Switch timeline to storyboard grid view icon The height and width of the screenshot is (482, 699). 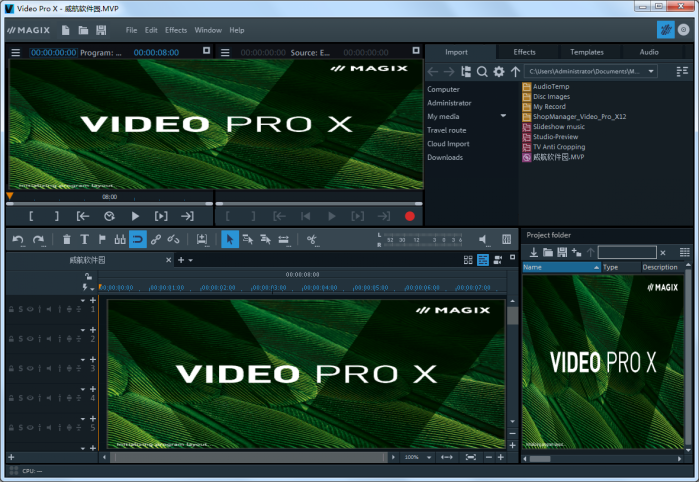(468, 260)
